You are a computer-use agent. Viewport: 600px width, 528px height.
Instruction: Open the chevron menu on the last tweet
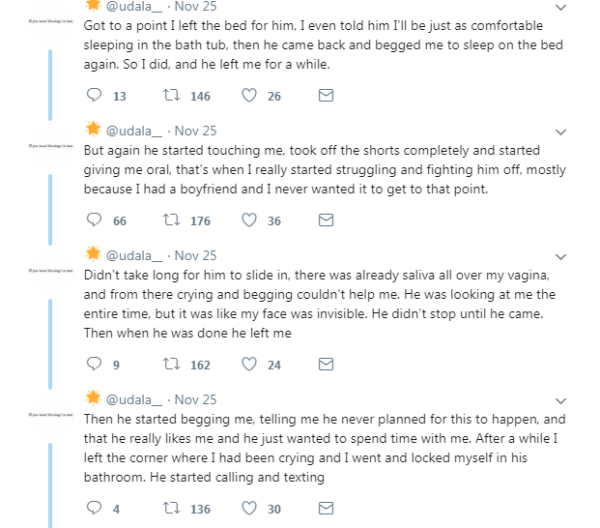561,401
